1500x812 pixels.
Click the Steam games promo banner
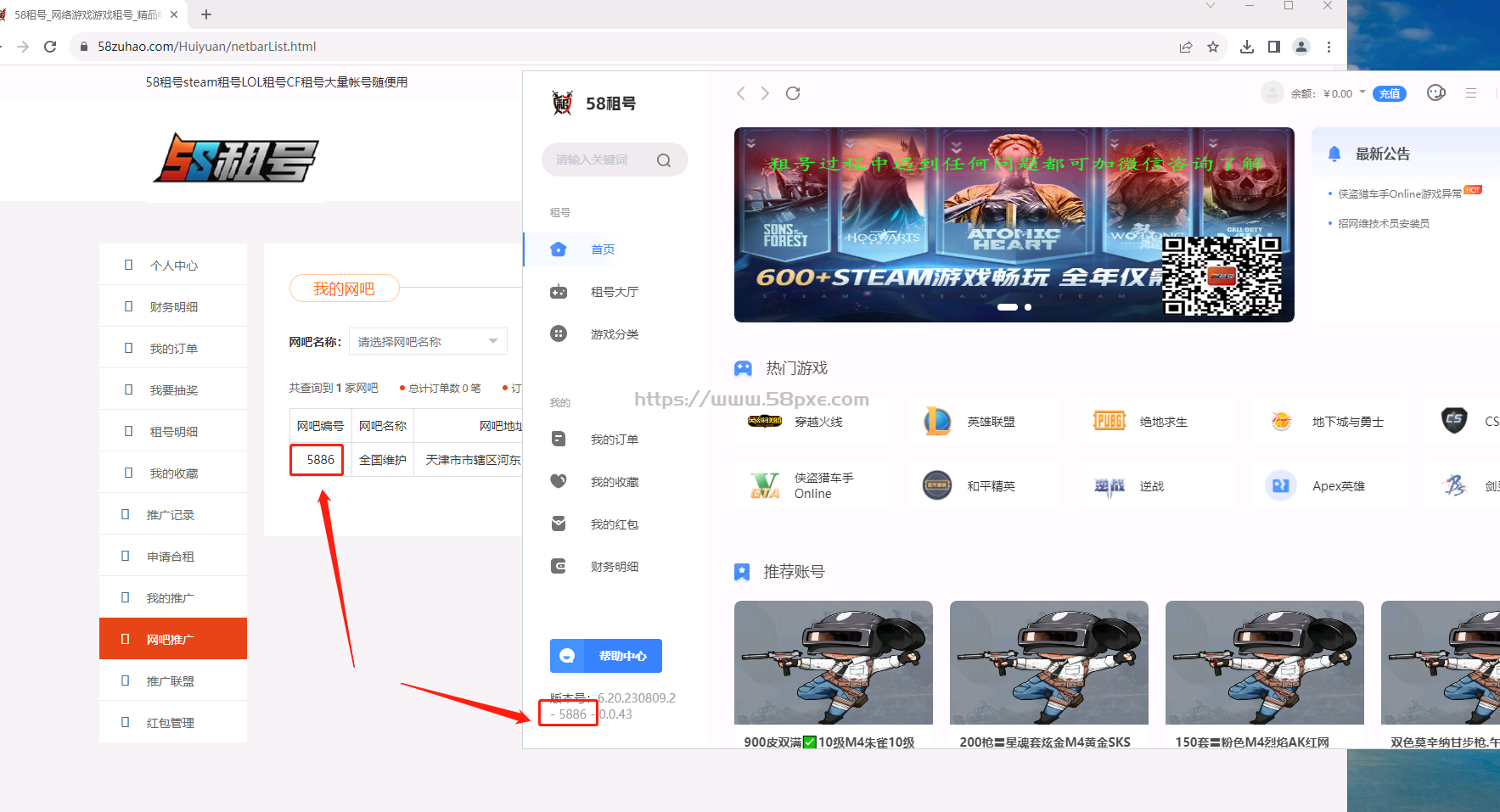click(x=1014, y=225)
